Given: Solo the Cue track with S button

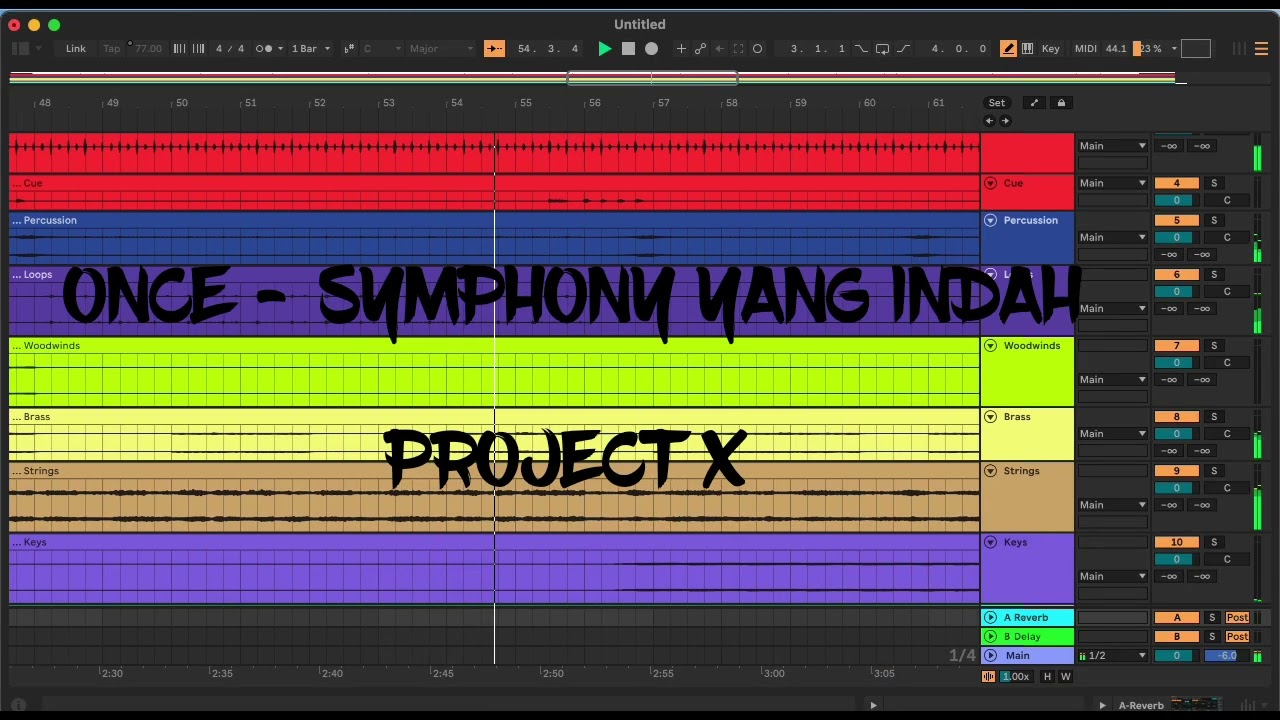Looking at the screenshot, I should point(1214,183).
